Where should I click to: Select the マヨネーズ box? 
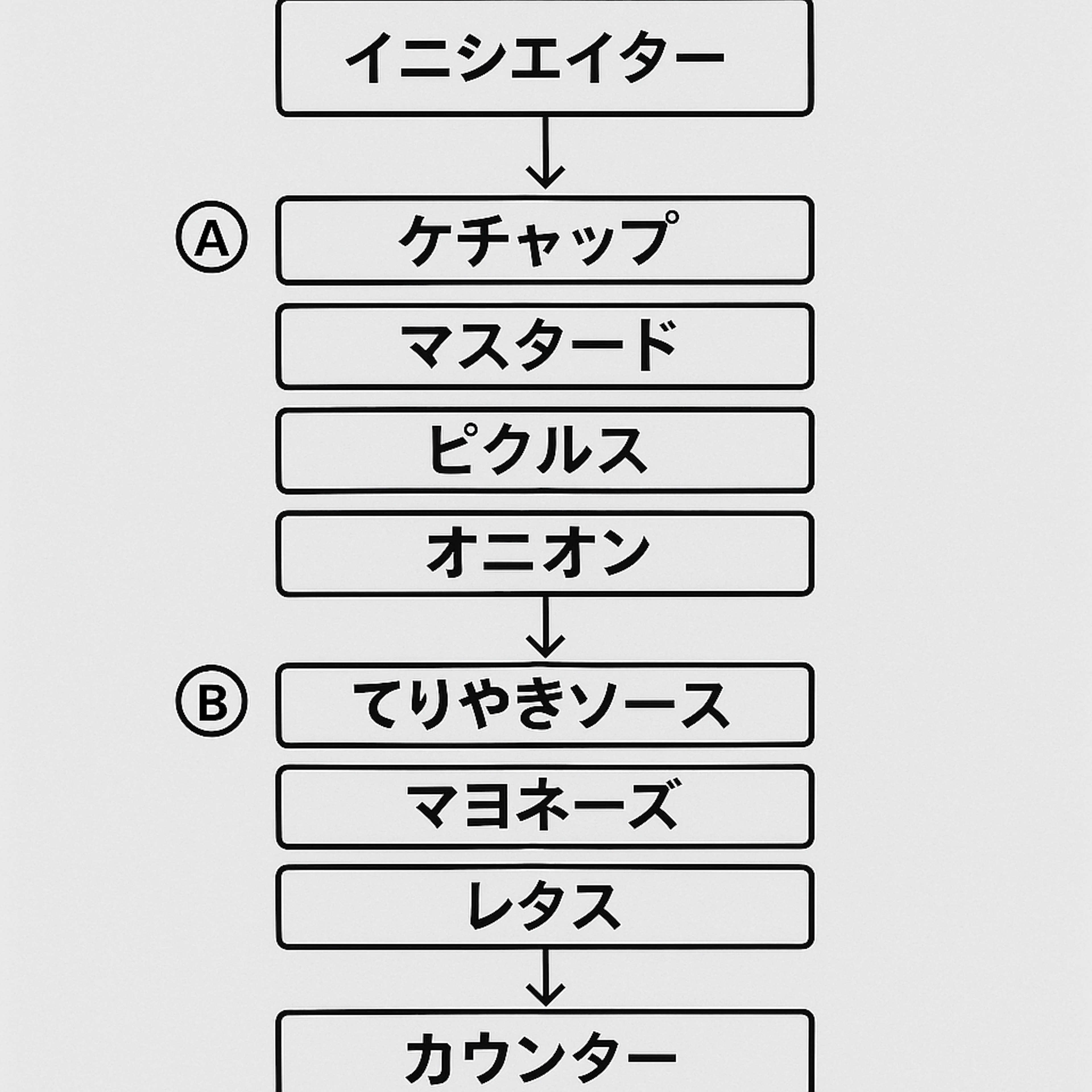coord(545,807)
